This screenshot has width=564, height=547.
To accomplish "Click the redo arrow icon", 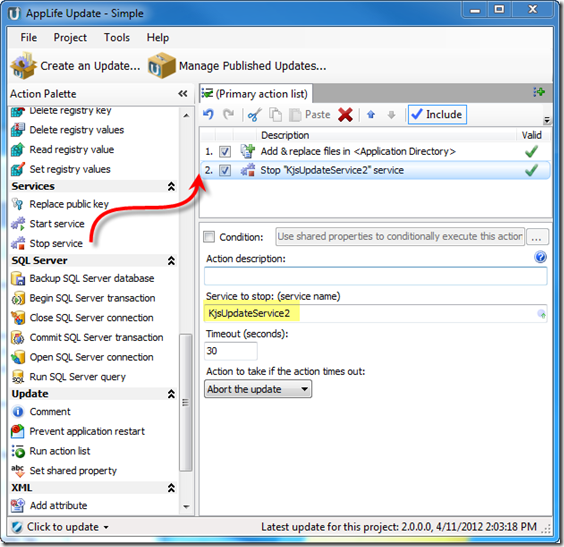I will click(x=228, y=115).
